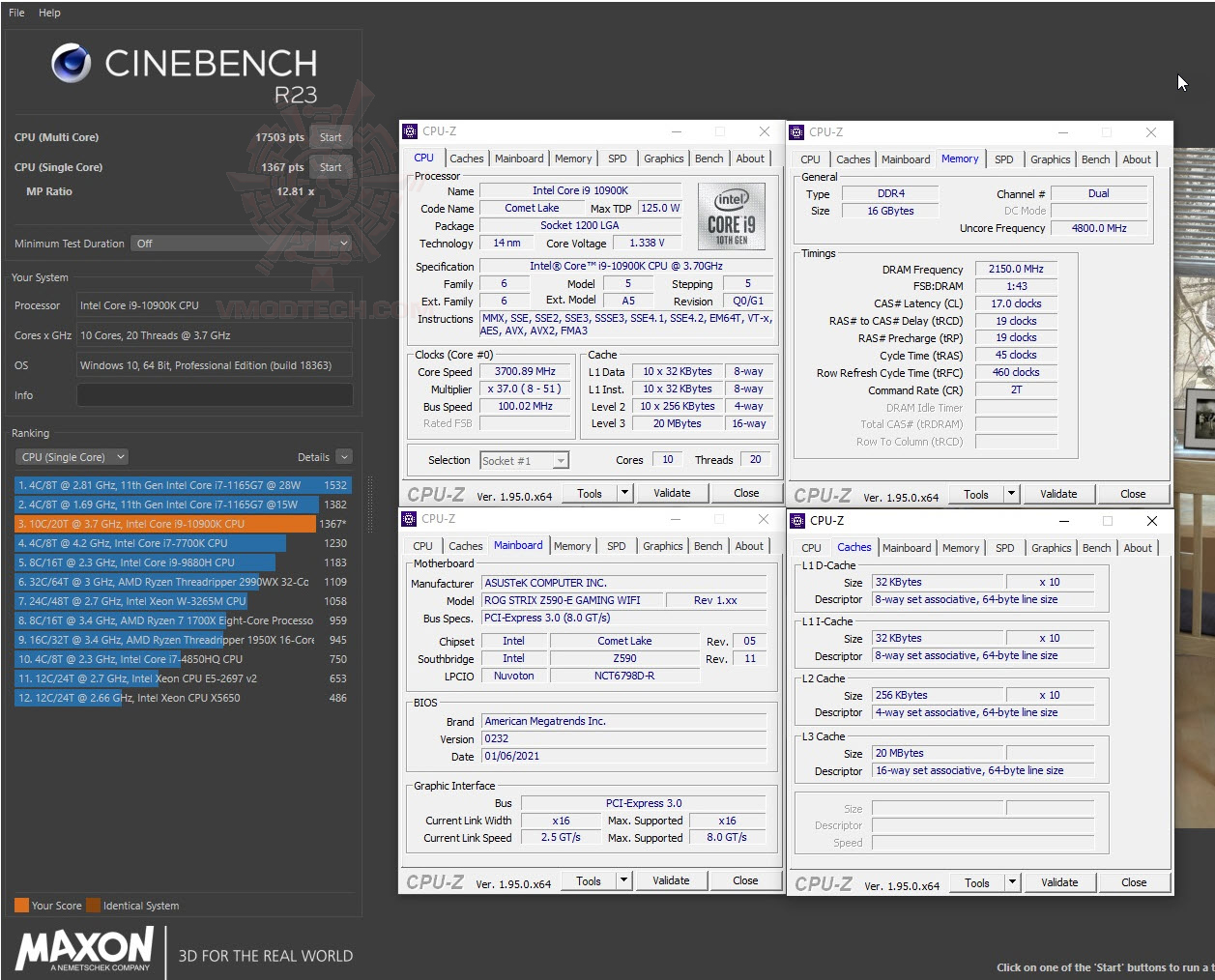Open the CPU (Single Core) ranking dropdown
Viewport: 1215px width, 980px height.
(x=72, y=457)
